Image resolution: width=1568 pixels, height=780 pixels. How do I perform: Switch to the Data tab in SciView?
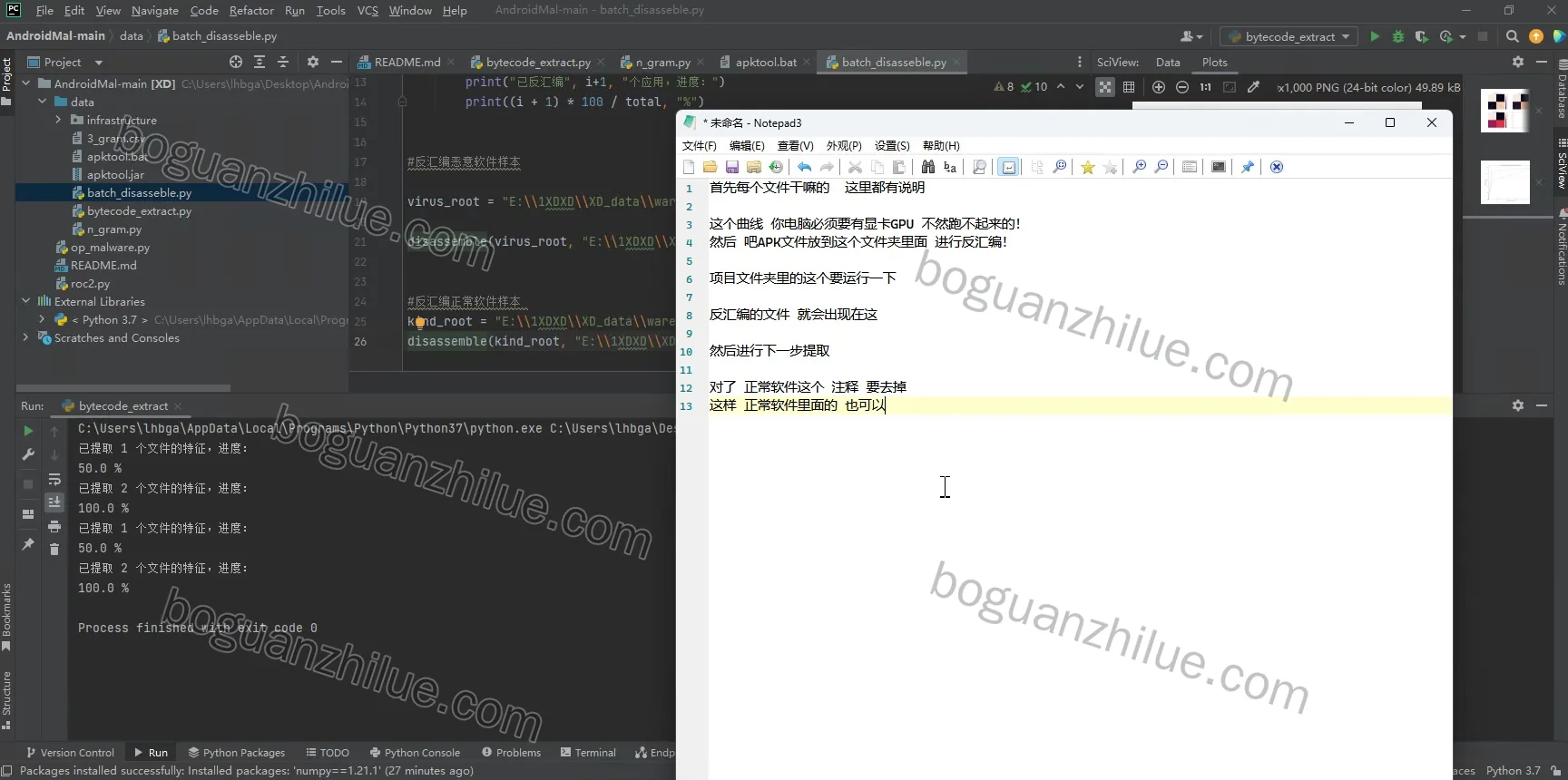click(x=1168, y=63)
